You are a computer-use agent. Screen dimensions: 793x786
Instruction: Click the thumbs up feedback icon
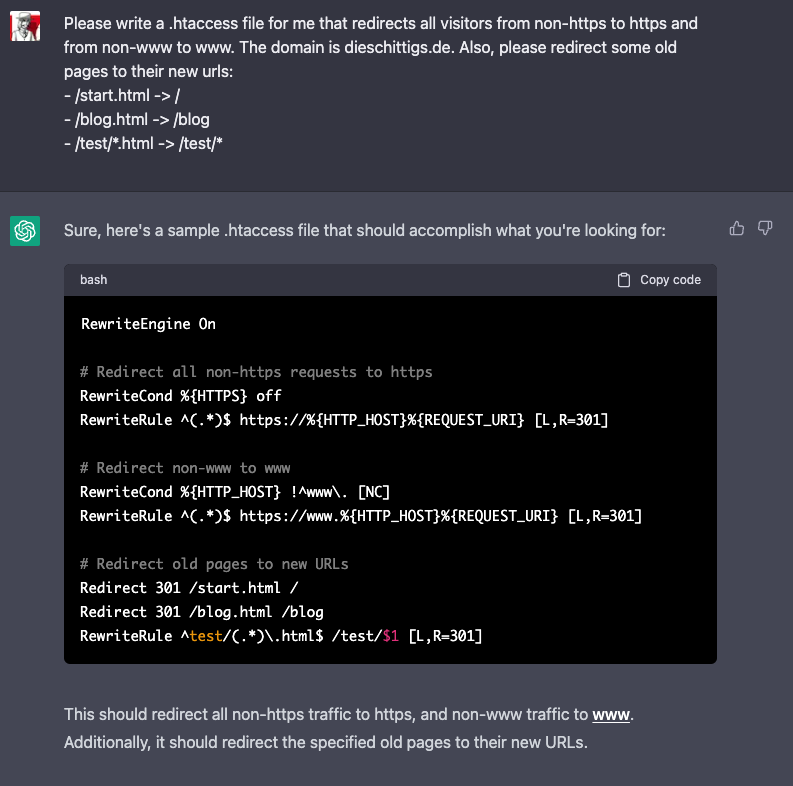737,229
